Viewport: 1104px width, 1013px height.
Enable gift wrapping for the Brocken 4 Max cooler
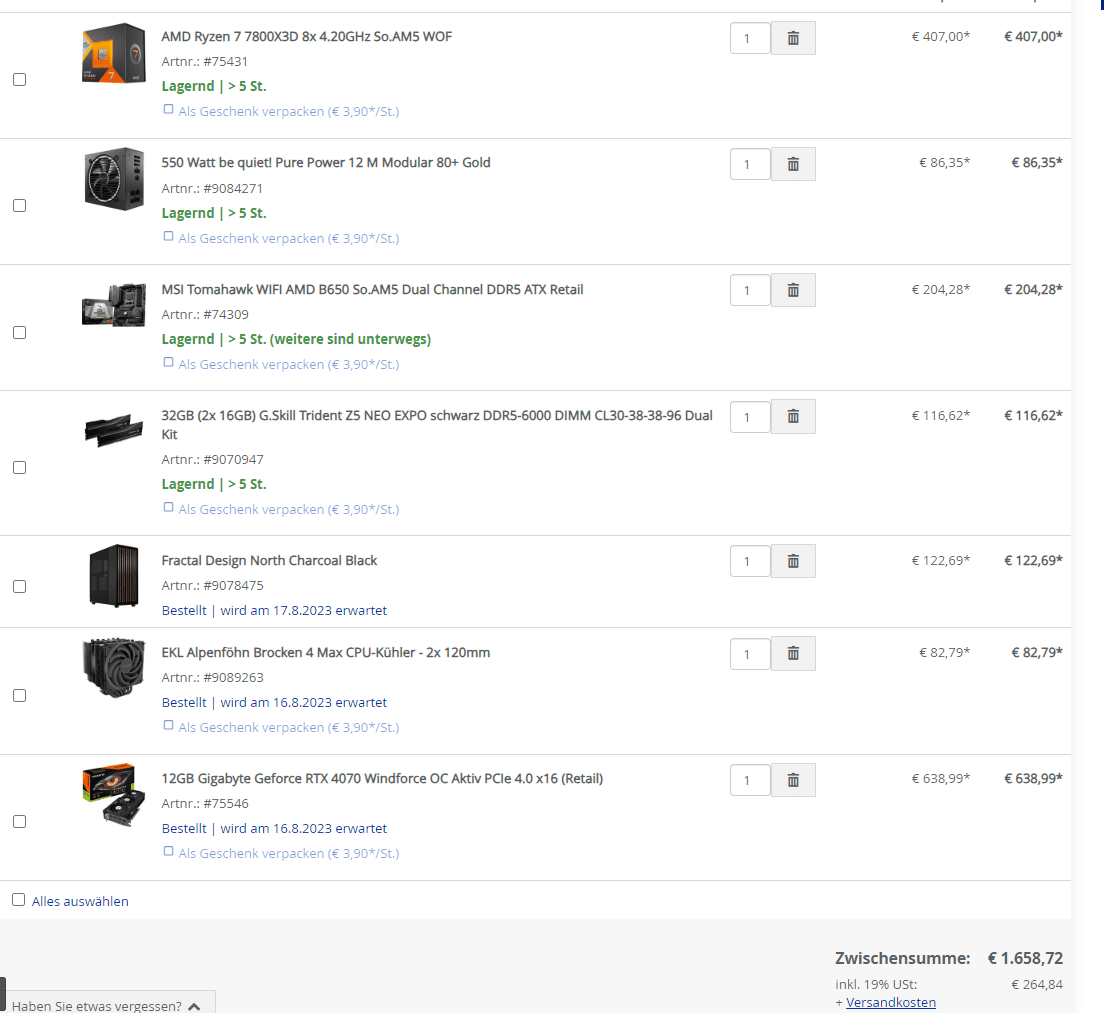168,725
